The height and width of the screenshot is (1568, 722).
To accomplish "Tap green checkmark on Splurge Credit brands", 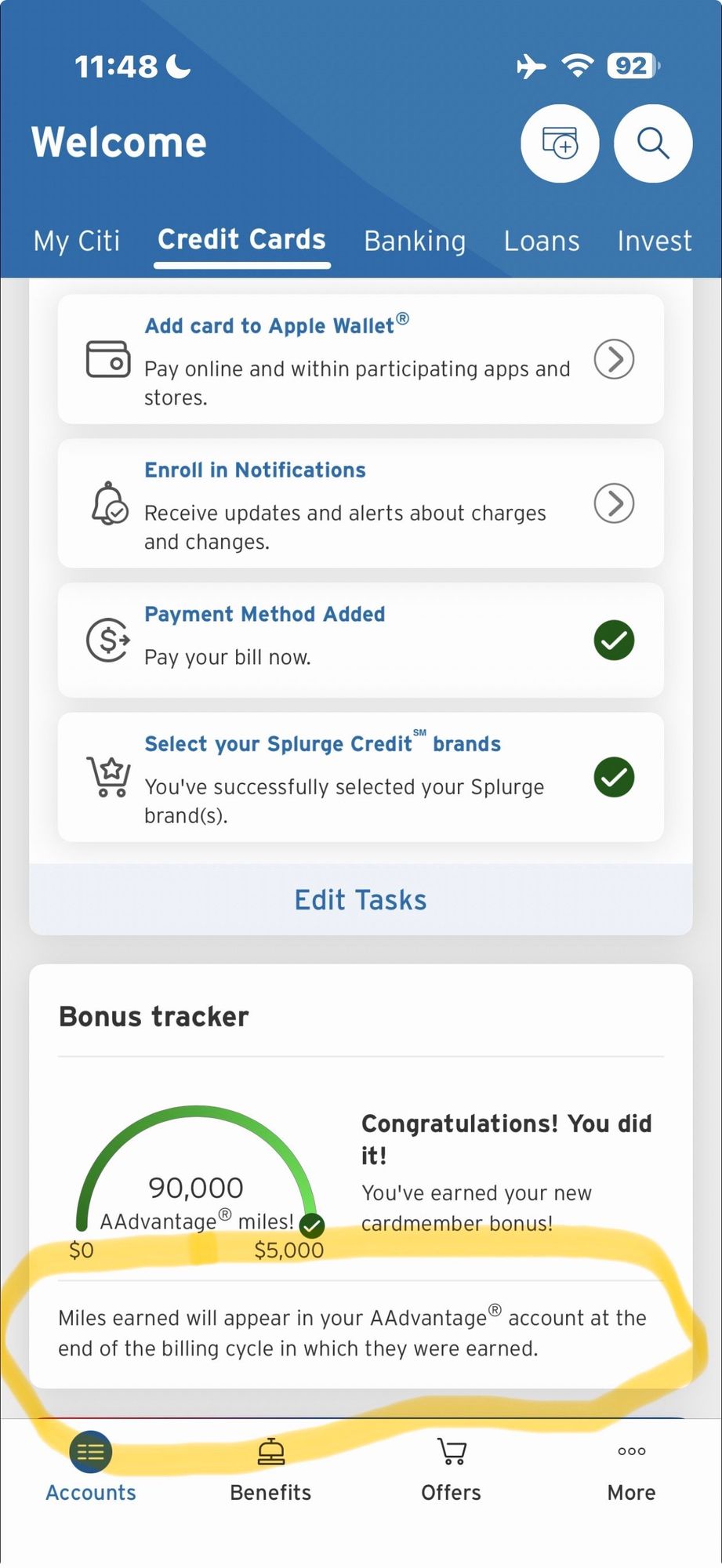I will 614,777.
